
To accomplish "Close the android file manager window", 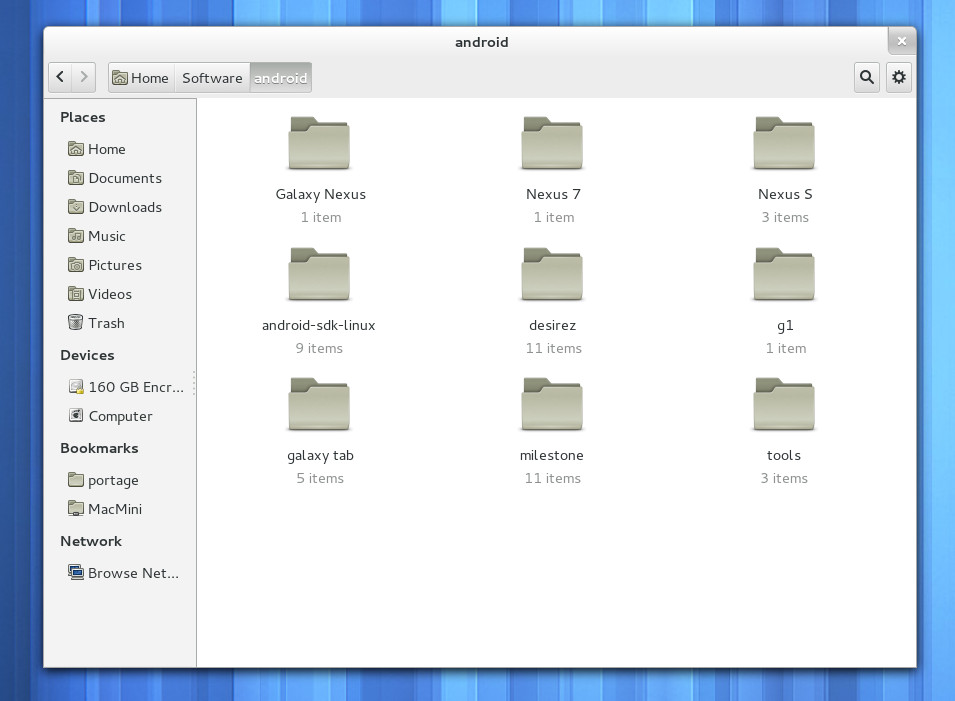I will 901,41.
